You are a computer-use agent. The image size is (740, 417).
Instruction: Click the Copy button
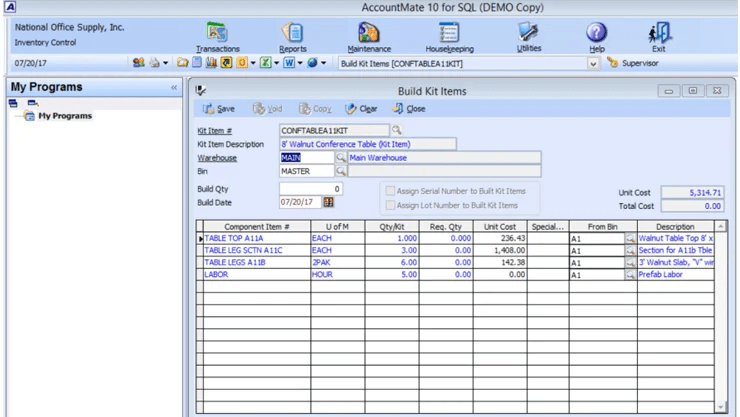(315, 108)
